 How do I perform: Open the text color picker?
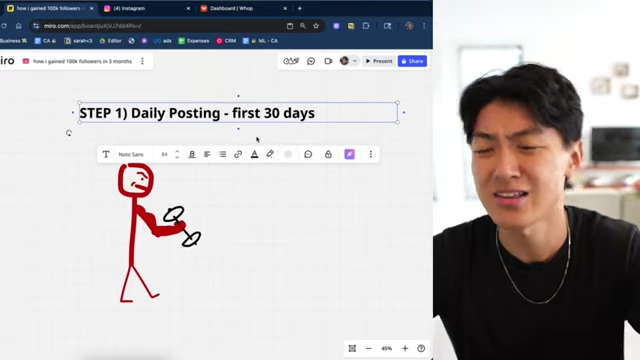[254, 154]
